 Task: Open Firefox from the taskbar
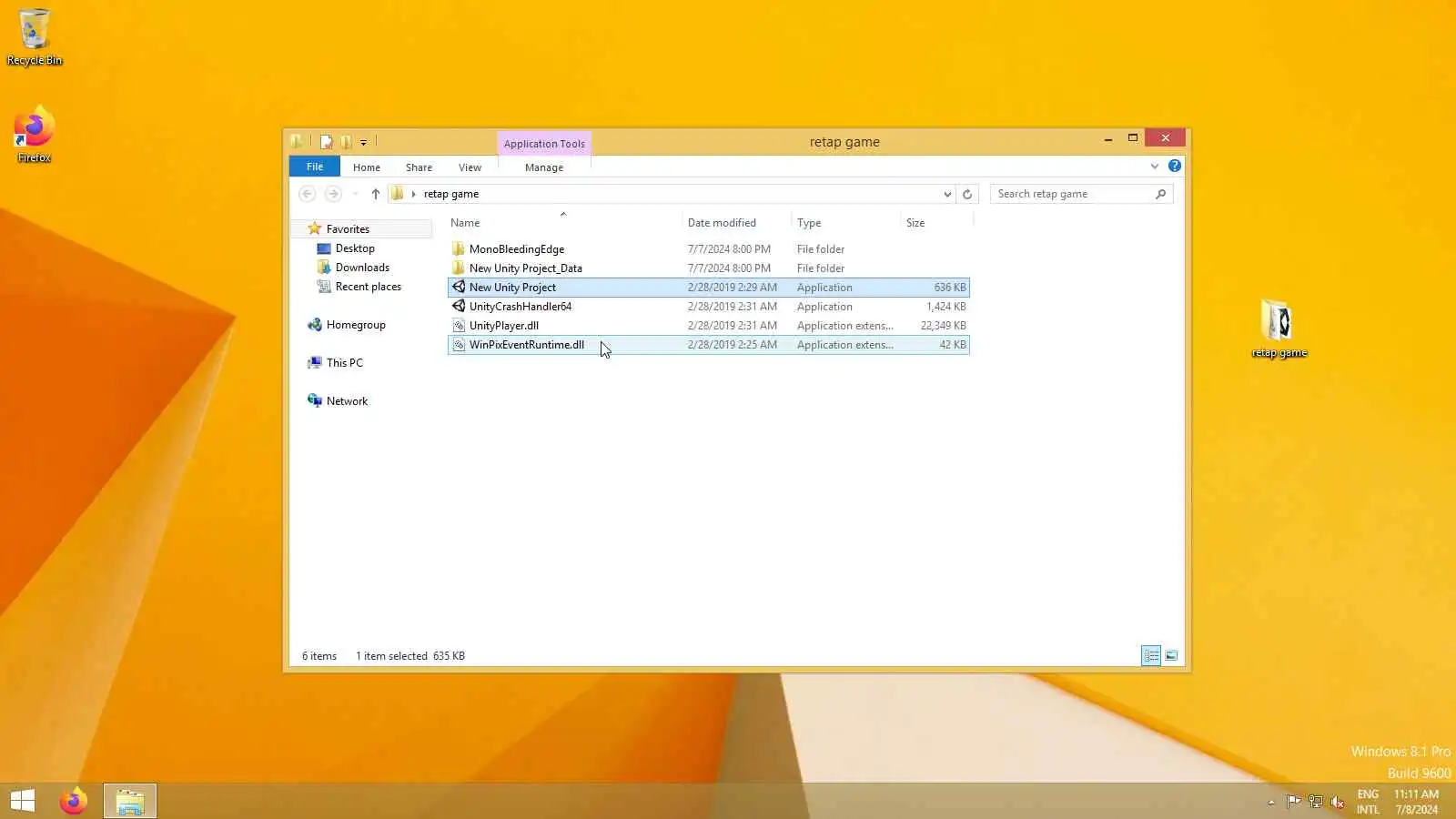click(x=74, y=801)
